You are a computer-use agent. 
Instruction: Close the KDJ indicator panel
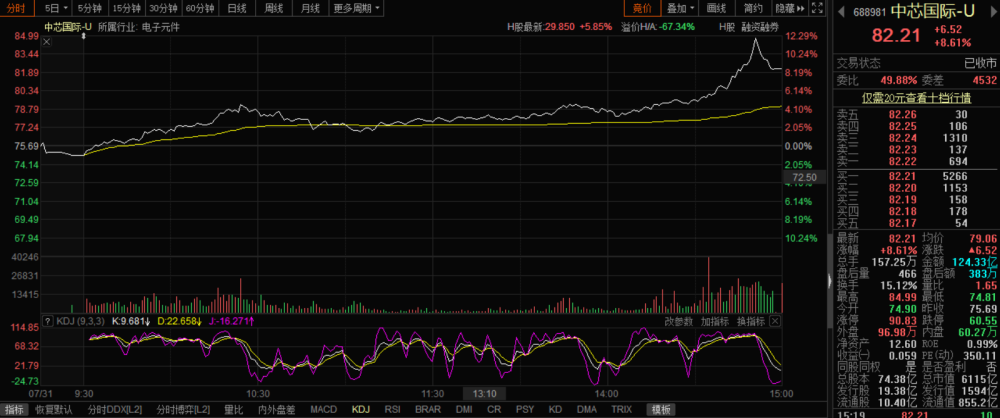coord(775,321)
